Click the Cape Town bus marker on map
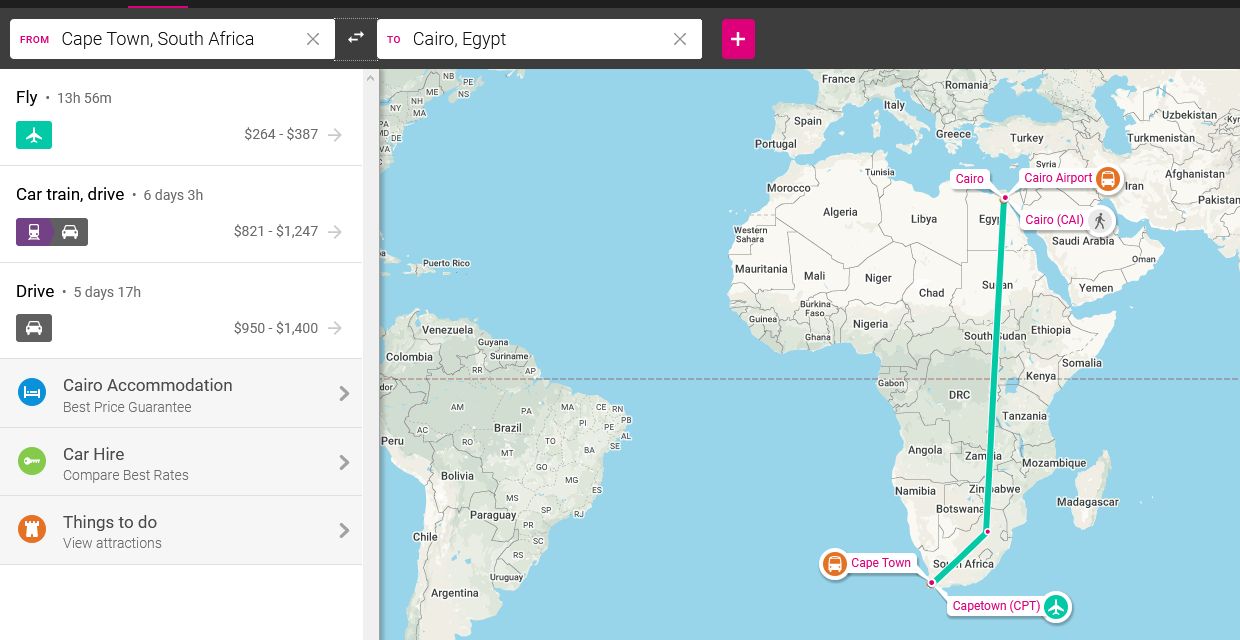The width and height of the screenshot is (1240, 640). (x=834, y=564)
